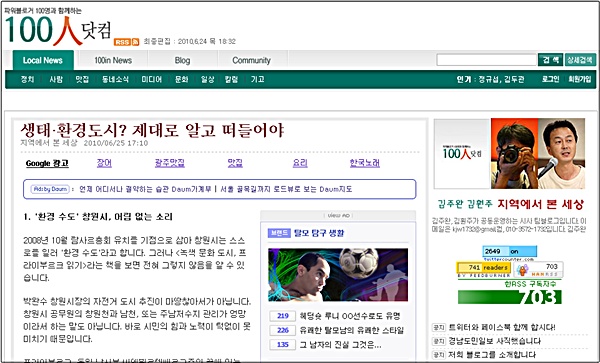Click the soccer ball ad banner image
Screen dimensions: 600x363
tap(338, 275)
